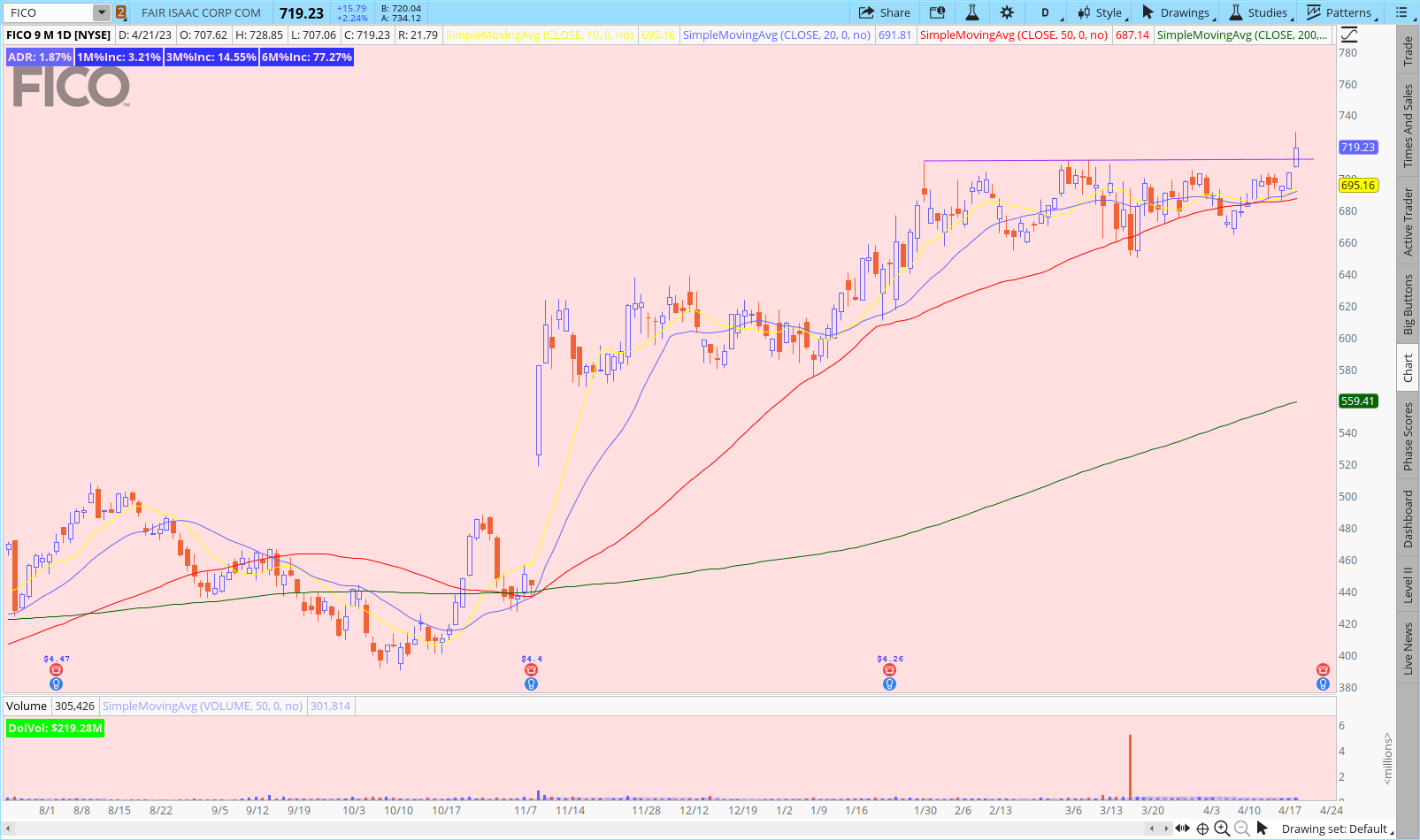Click the lightbulb icon below $4.4 earnings
This screenshot has width=1420, height=840.
click(531, 683)
